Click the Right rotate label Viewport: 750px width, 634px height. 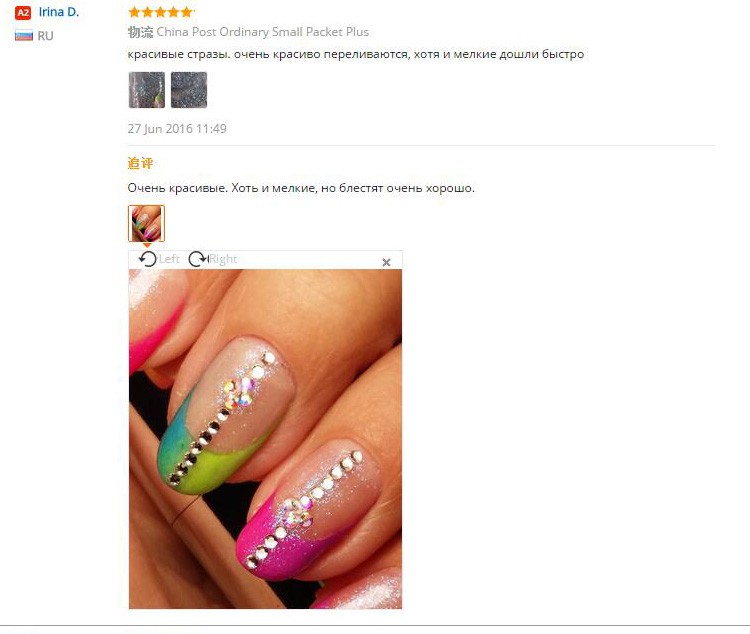pos(223,259)
